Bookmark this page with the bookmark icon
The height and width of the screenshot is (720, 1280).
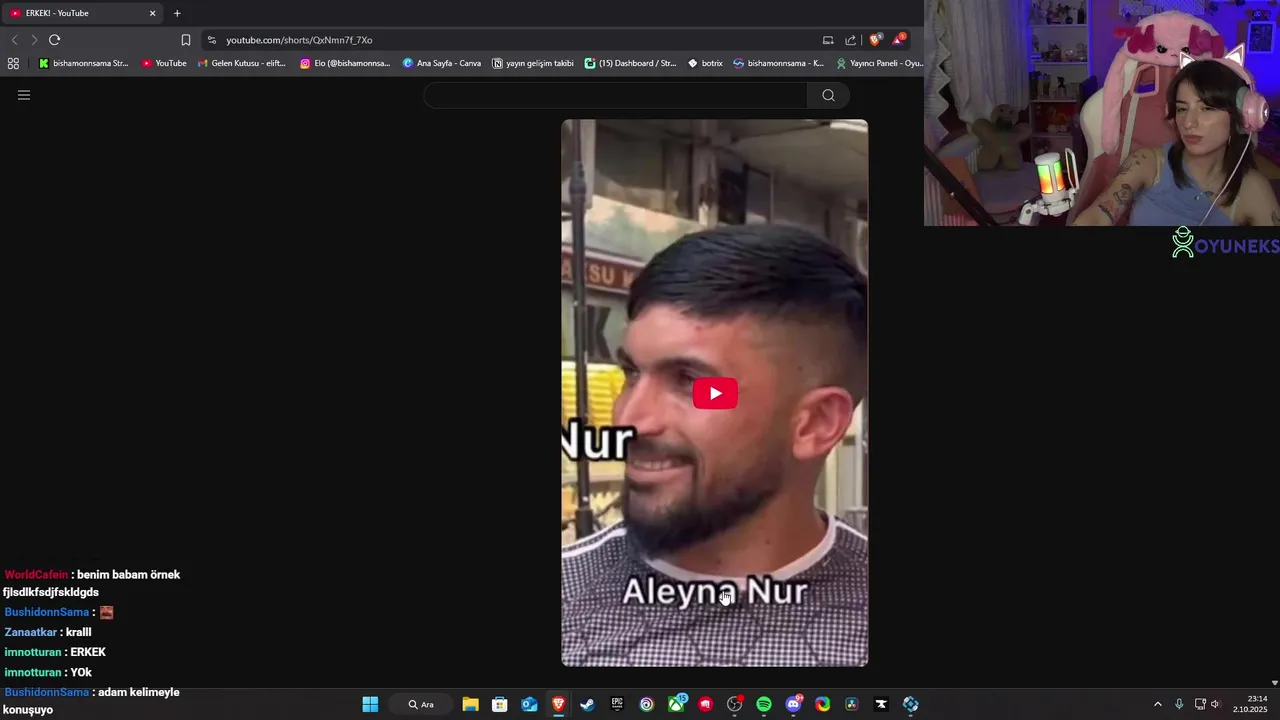[x=186, y=40]
